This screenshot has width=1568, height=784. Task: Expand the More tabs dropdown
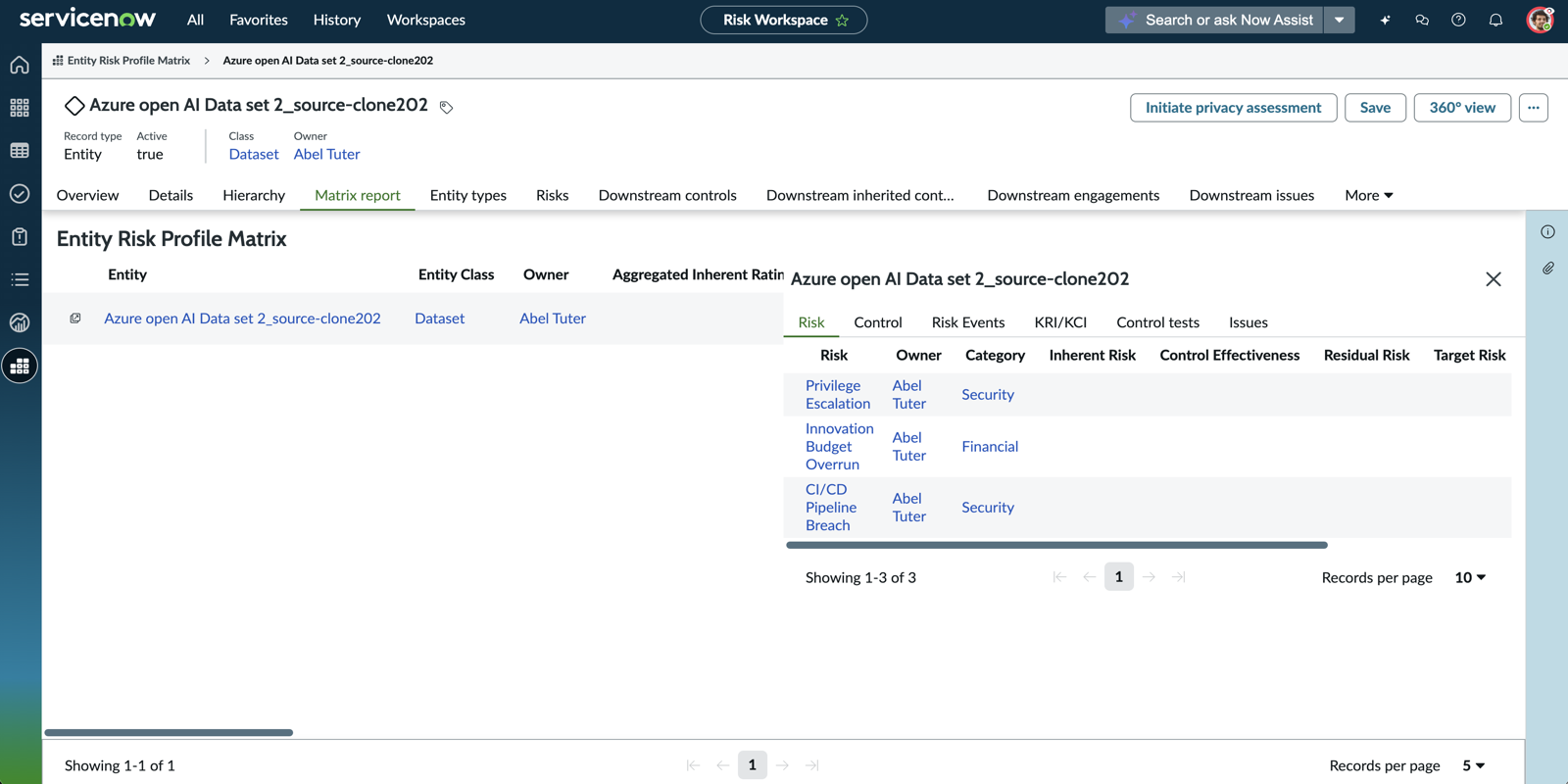1368,195
